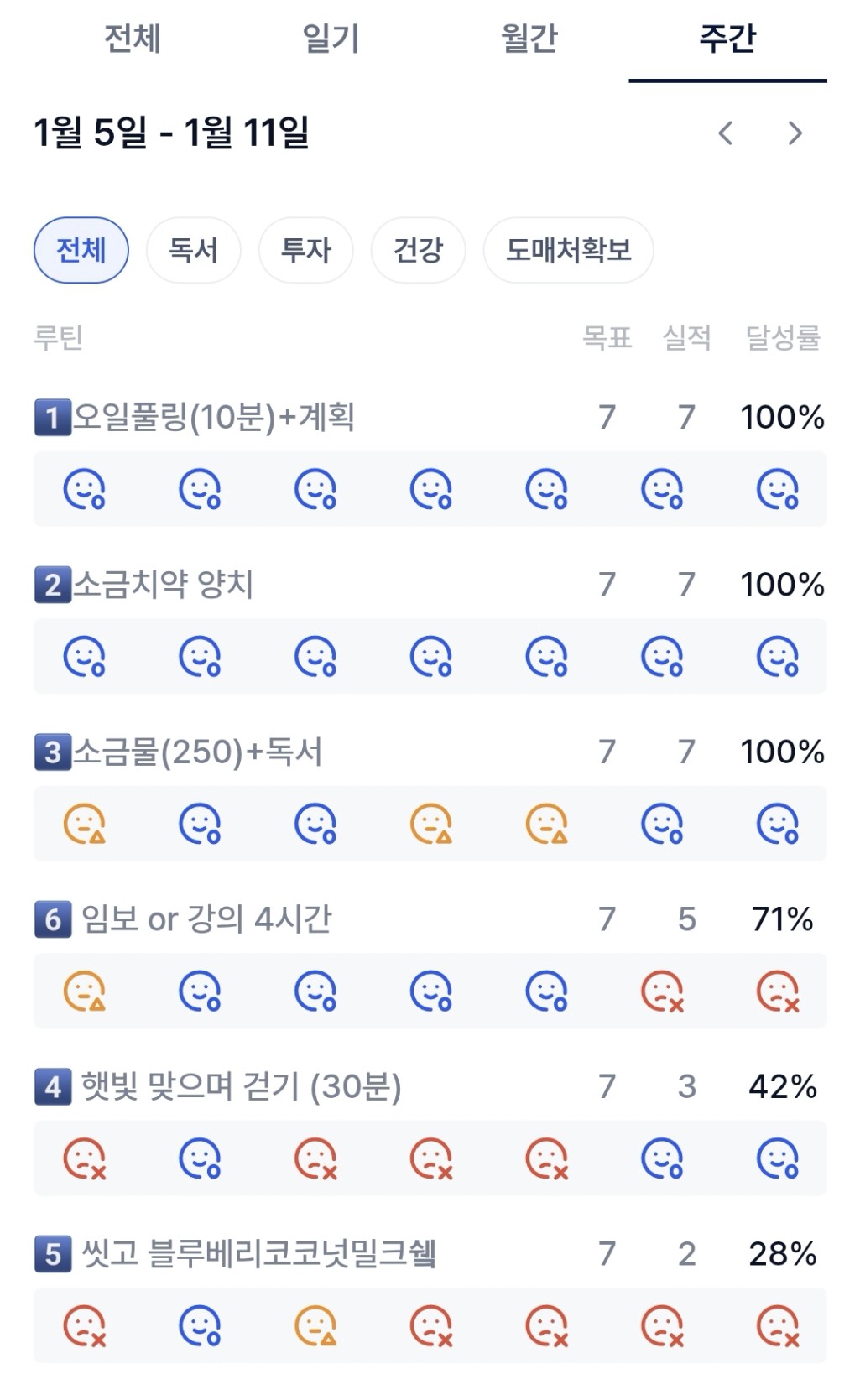
Task: Click the orange face in 씻고 블루베리코코넛밀크쉐 row
Action: (x=315, y=1326)
